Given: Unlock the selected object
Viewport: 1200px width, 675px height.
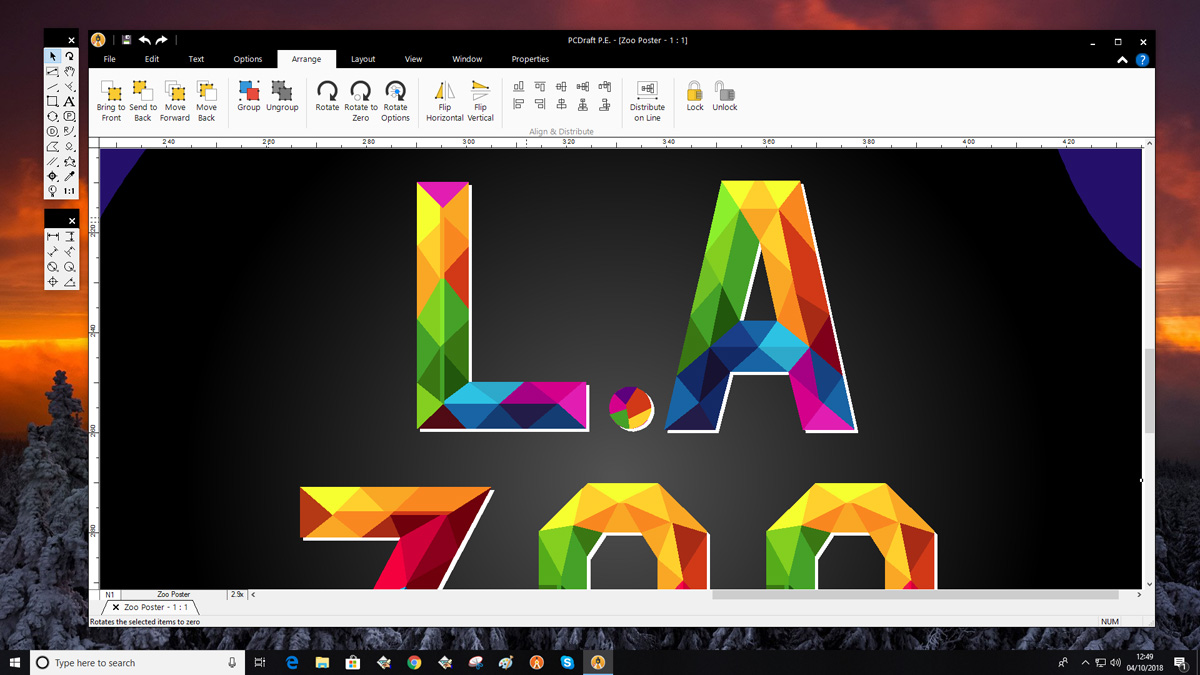Looking at the screenshot, I should click(725, 96).
